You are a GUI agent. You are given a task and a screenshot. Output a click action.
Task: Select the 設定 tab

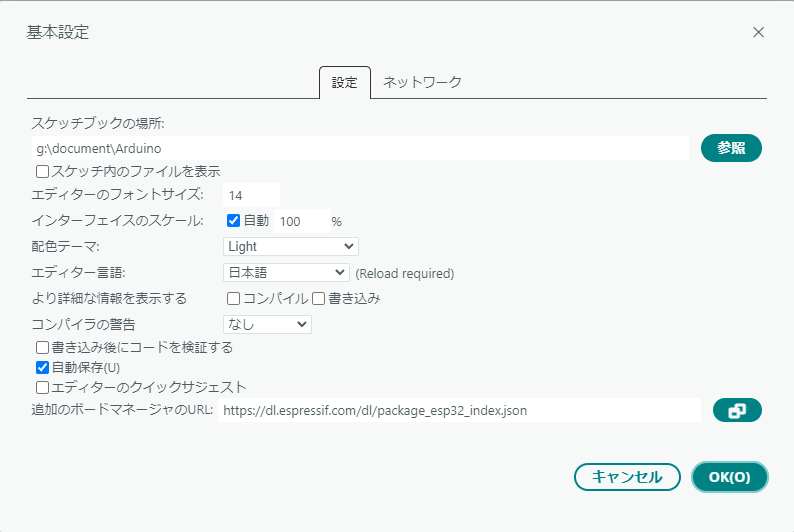click(x=344, y=83)
